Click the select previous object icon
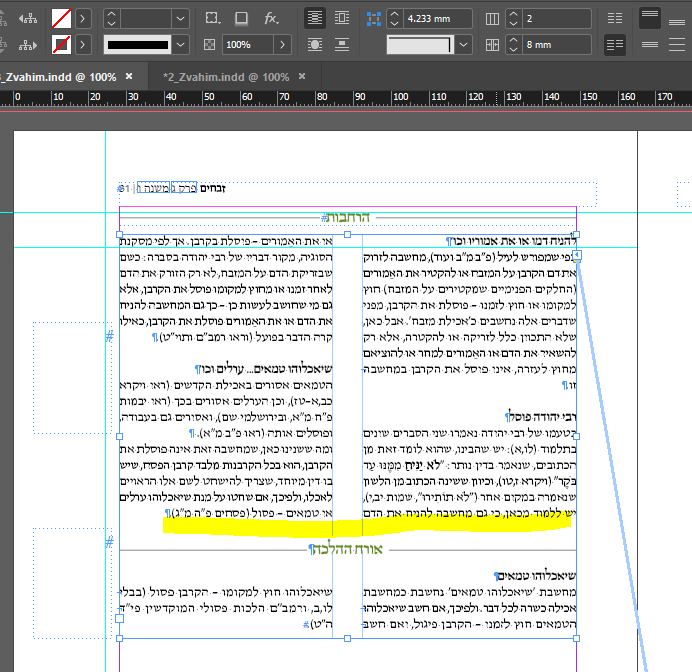The image size is (692, 672). (27, 18)
